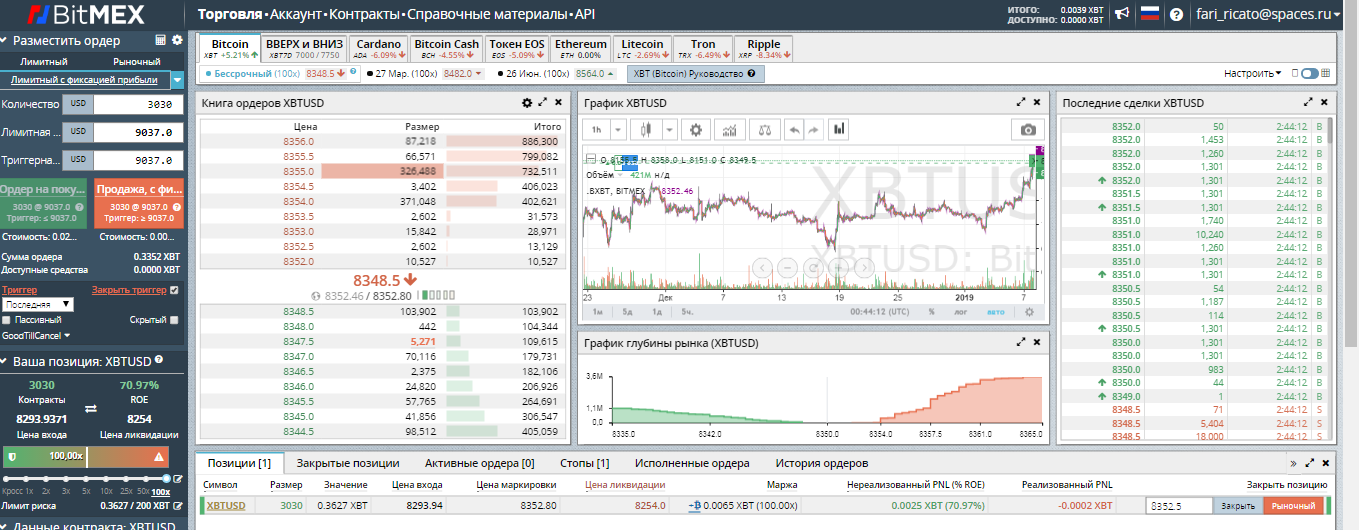The image size is (1366, 530).
Task: Click the Russian flag language icon
Action: [1149, 14]
